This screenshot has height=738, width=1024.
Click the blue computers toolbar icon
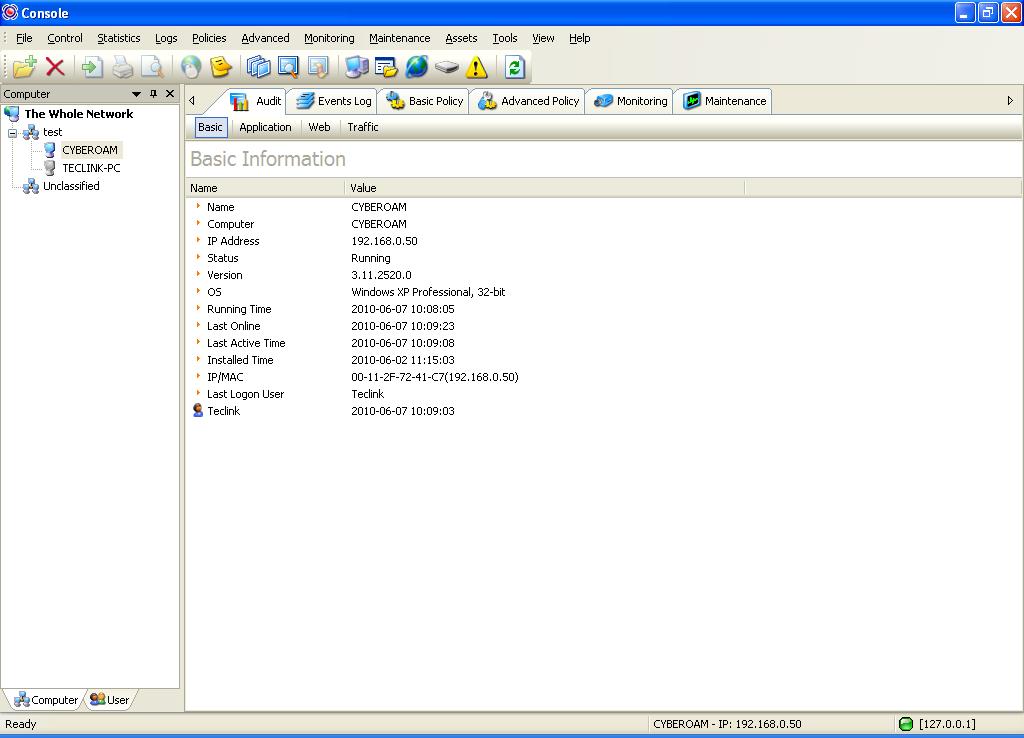pos(357,67)
